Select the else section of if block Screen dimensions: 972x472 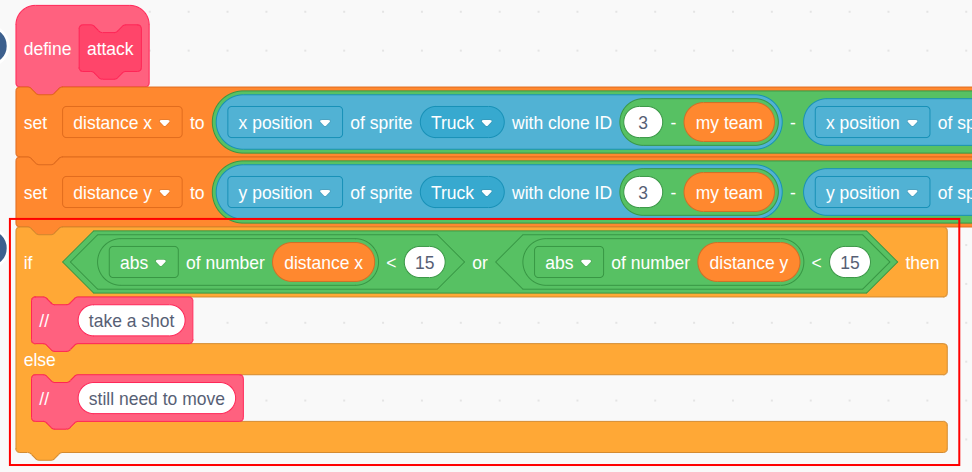(x=40, y=360)
